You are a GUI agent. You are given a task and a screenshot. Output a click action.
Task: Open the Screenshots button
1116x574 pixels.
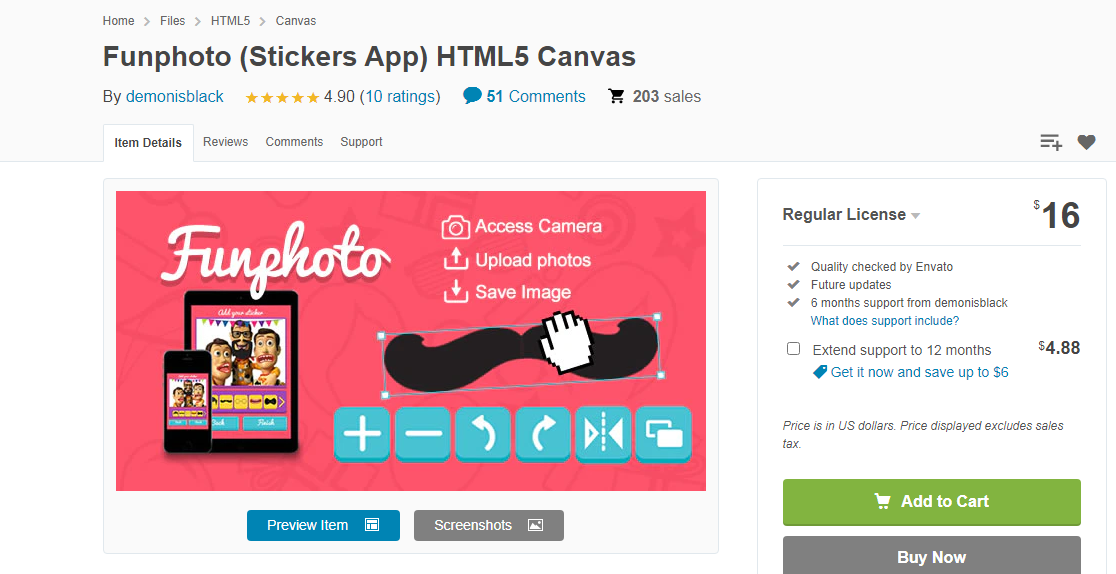pyautogui.click(x=489, y=526)
